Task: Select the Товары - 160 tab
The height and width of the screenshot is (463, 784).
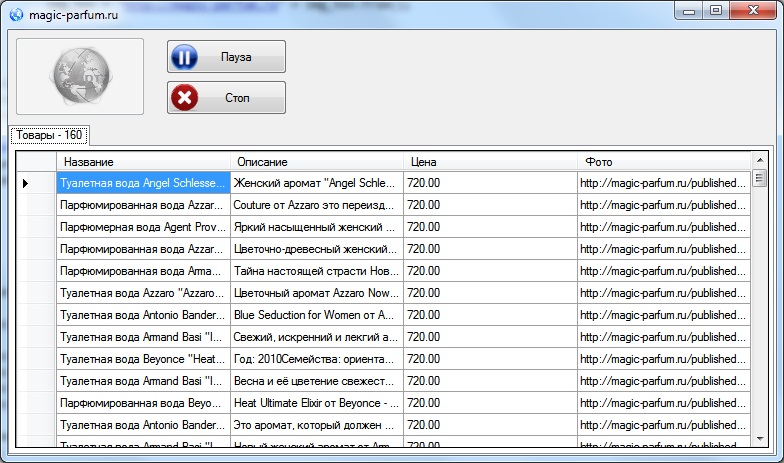Action: point(49,135)
